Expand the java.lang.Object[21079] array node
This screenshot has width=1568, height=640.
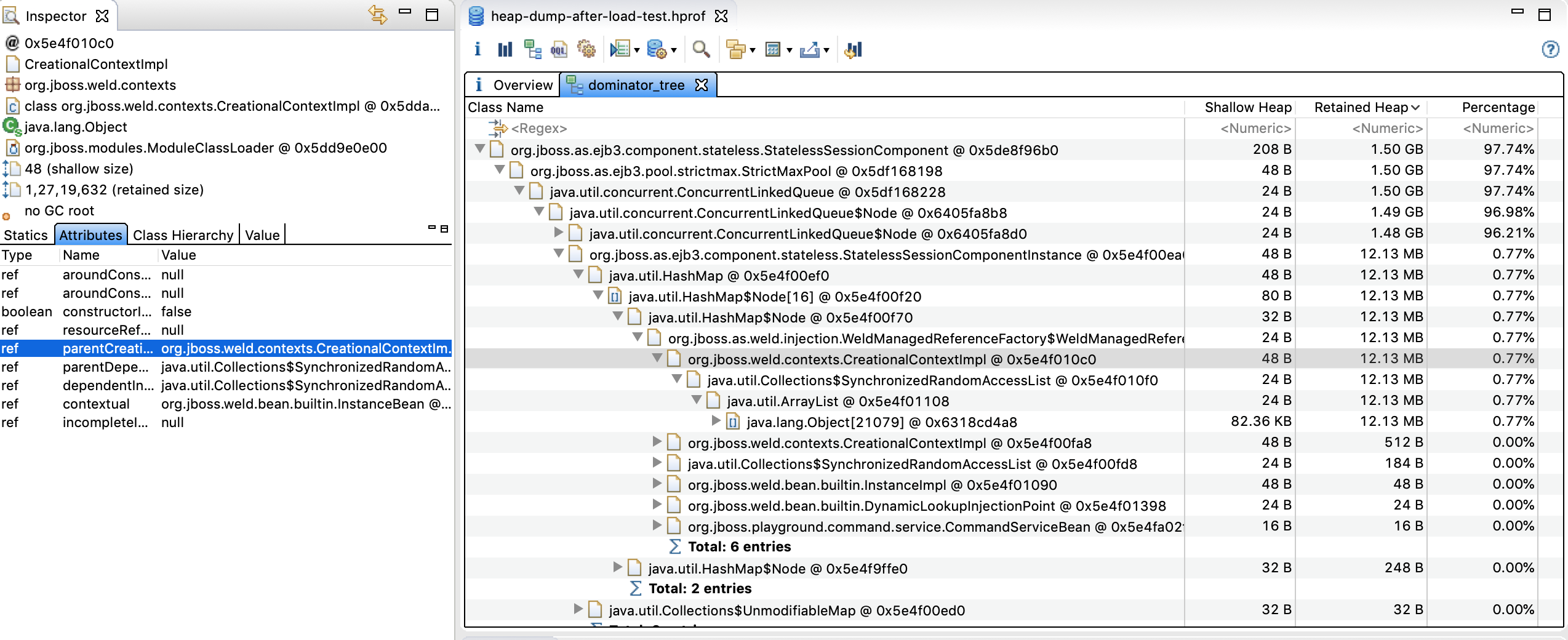click(716, 421)
